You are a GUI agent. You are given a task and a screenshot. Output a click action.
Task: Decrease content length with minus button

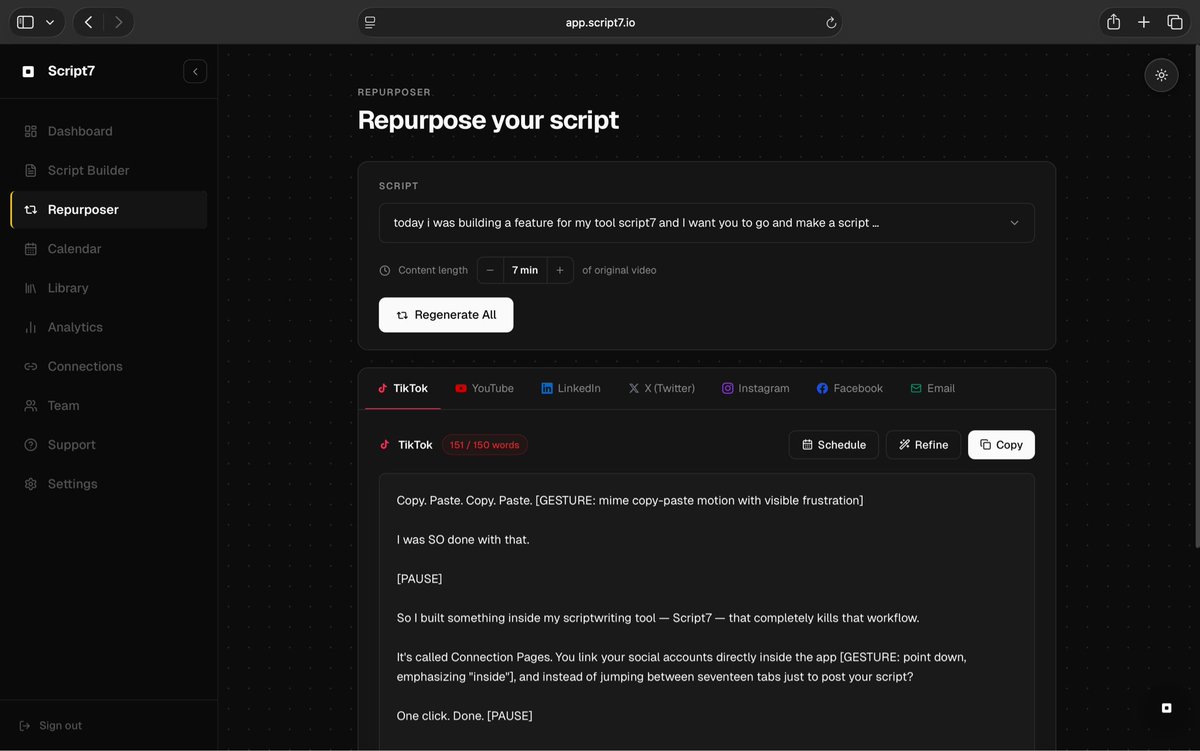[x=490, y=270]
